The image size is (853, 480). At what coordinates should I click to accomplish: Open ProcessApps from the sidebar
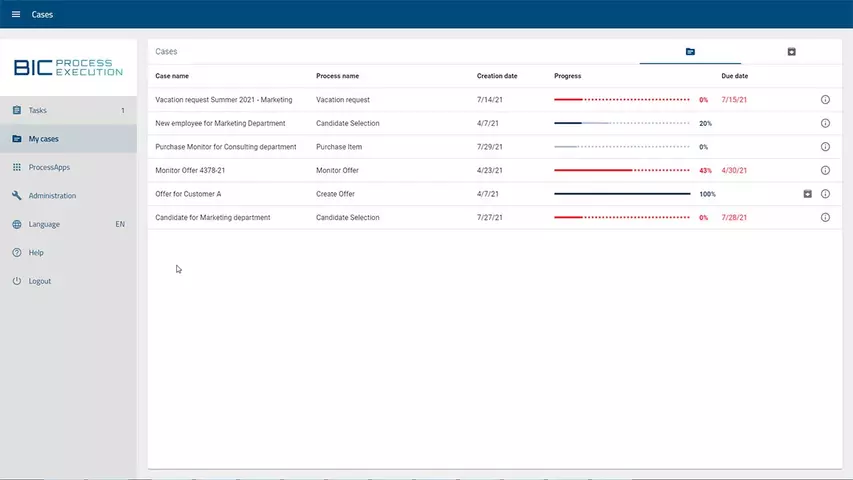pos(49,167)
